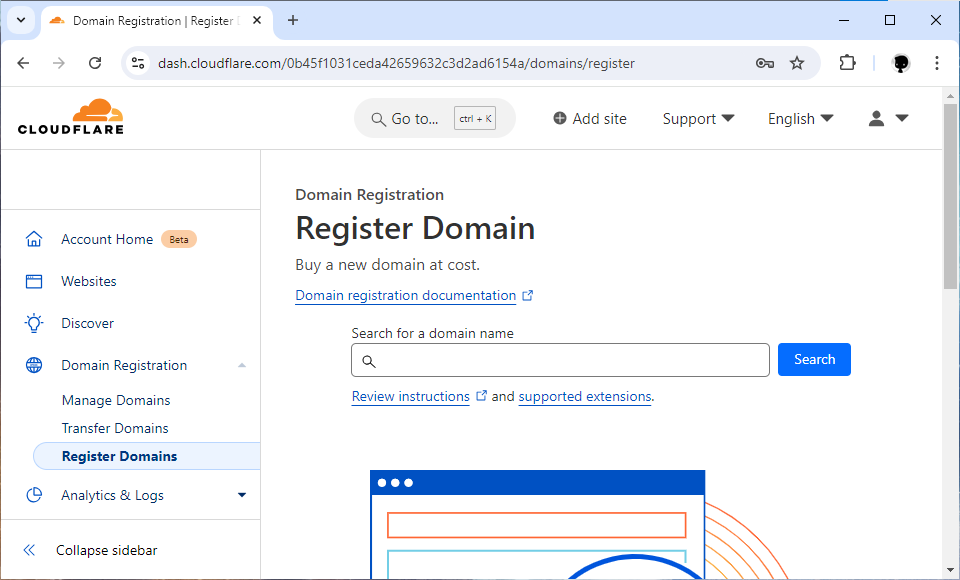Click the Analytics & Logs chart icon
Screen dimensions: 960x580
pos(34,495)
